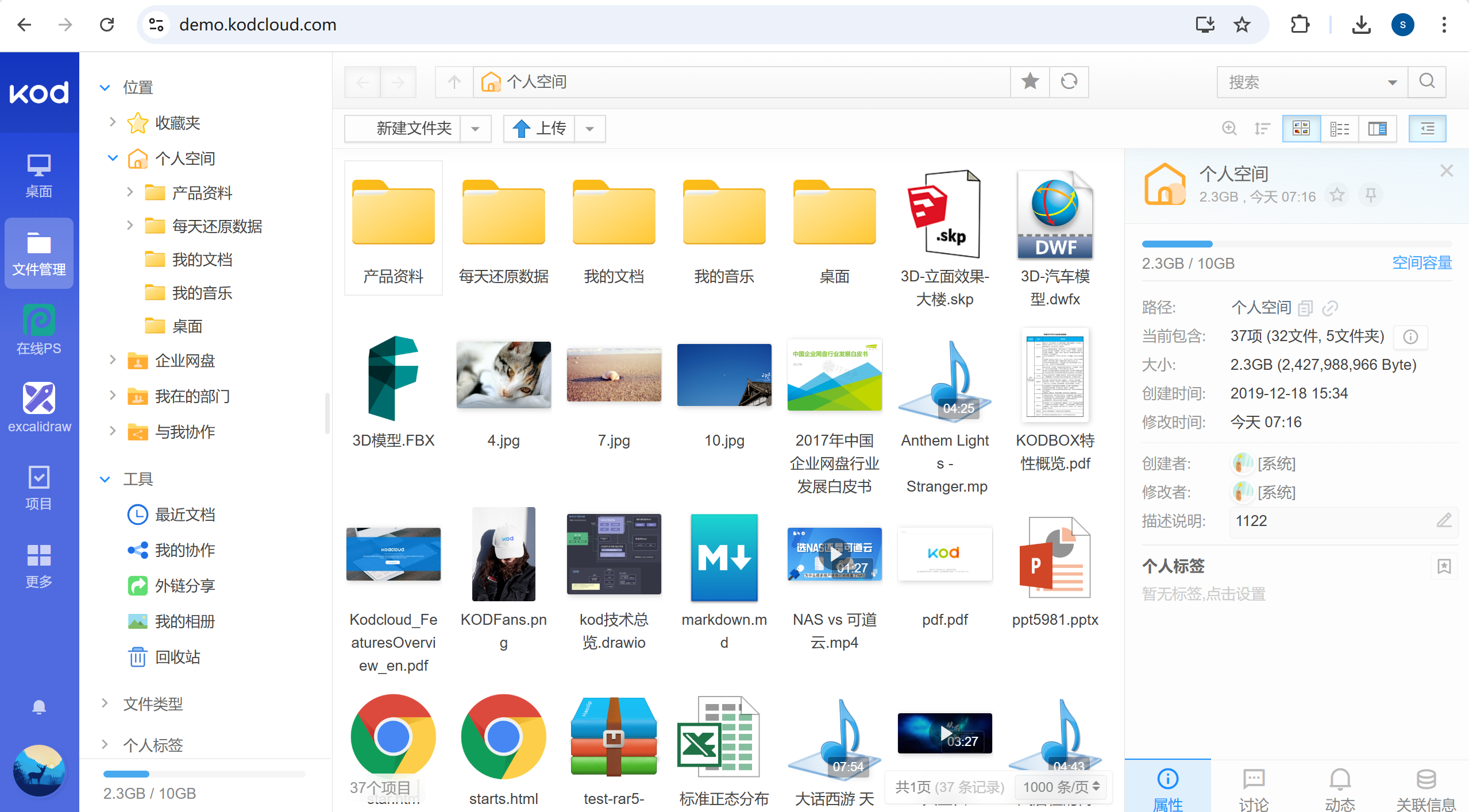This screenshot has height=812, width=1469.
Task: Switch to split column view mode
Action: (1377, 128)
